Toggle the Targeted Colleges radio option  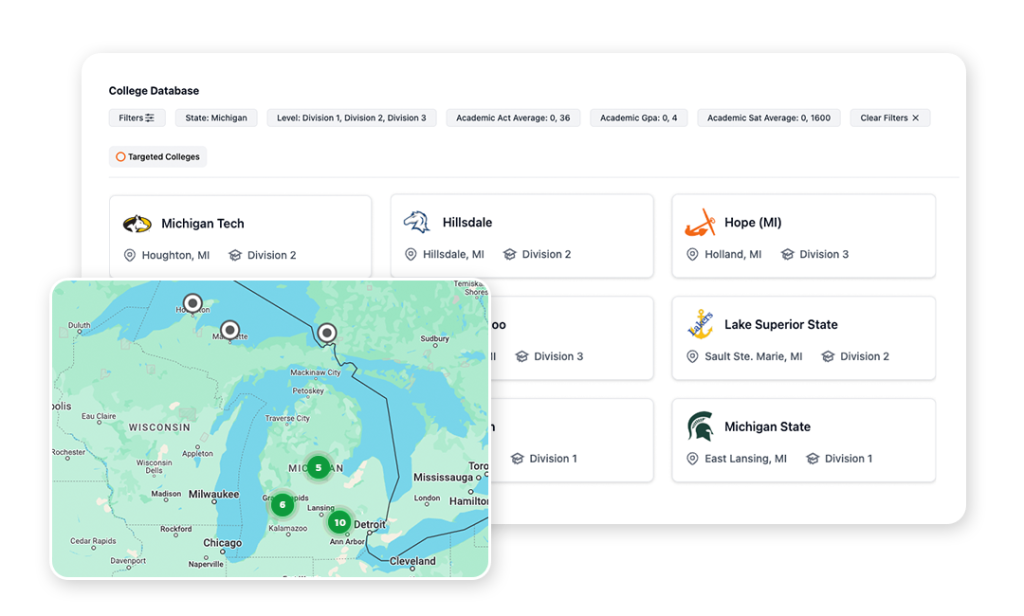pyautogui.click(x=121, y=157)
